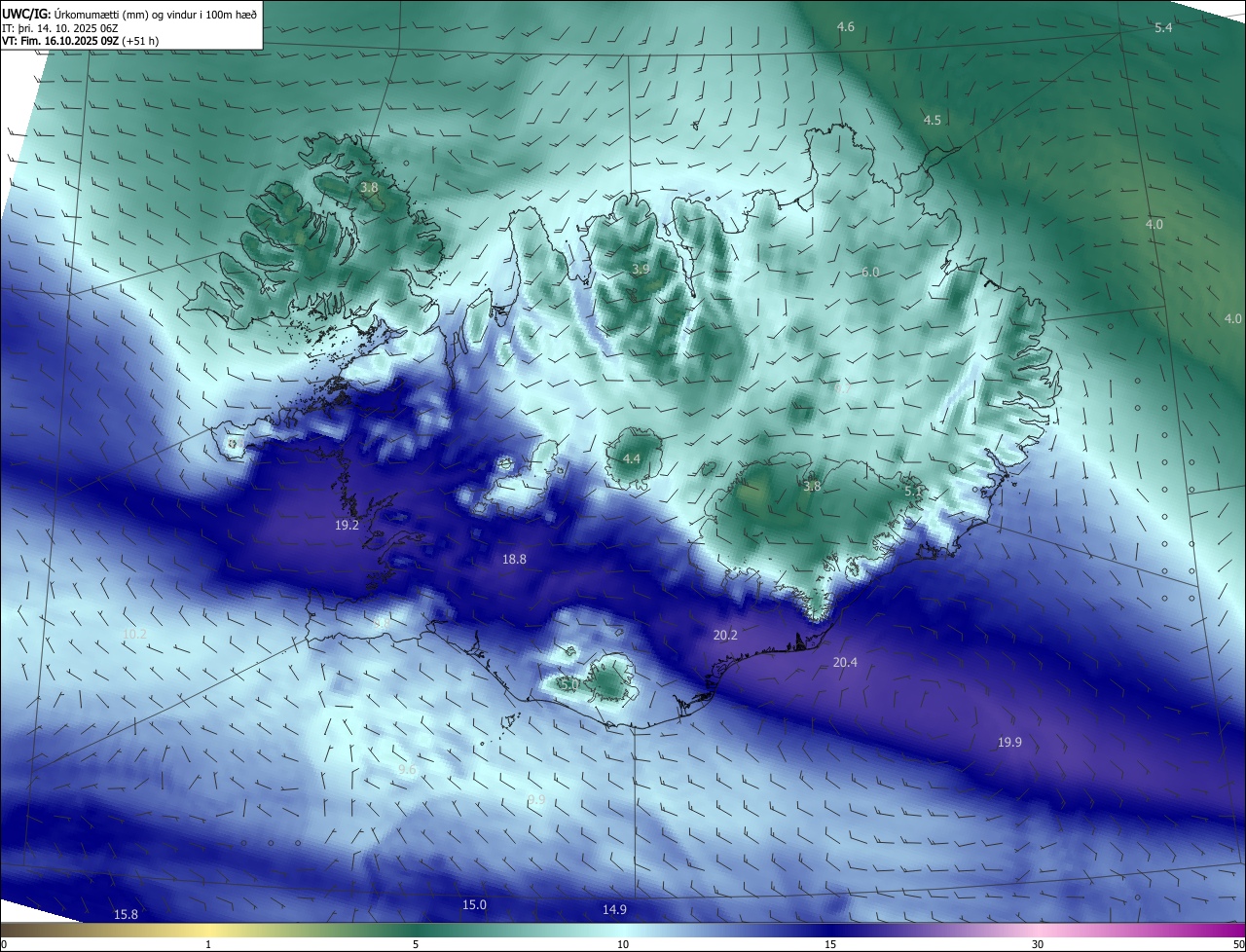
Task: Click the 6.0 value label
Action: pyautogui.click(x=870, y=272)
